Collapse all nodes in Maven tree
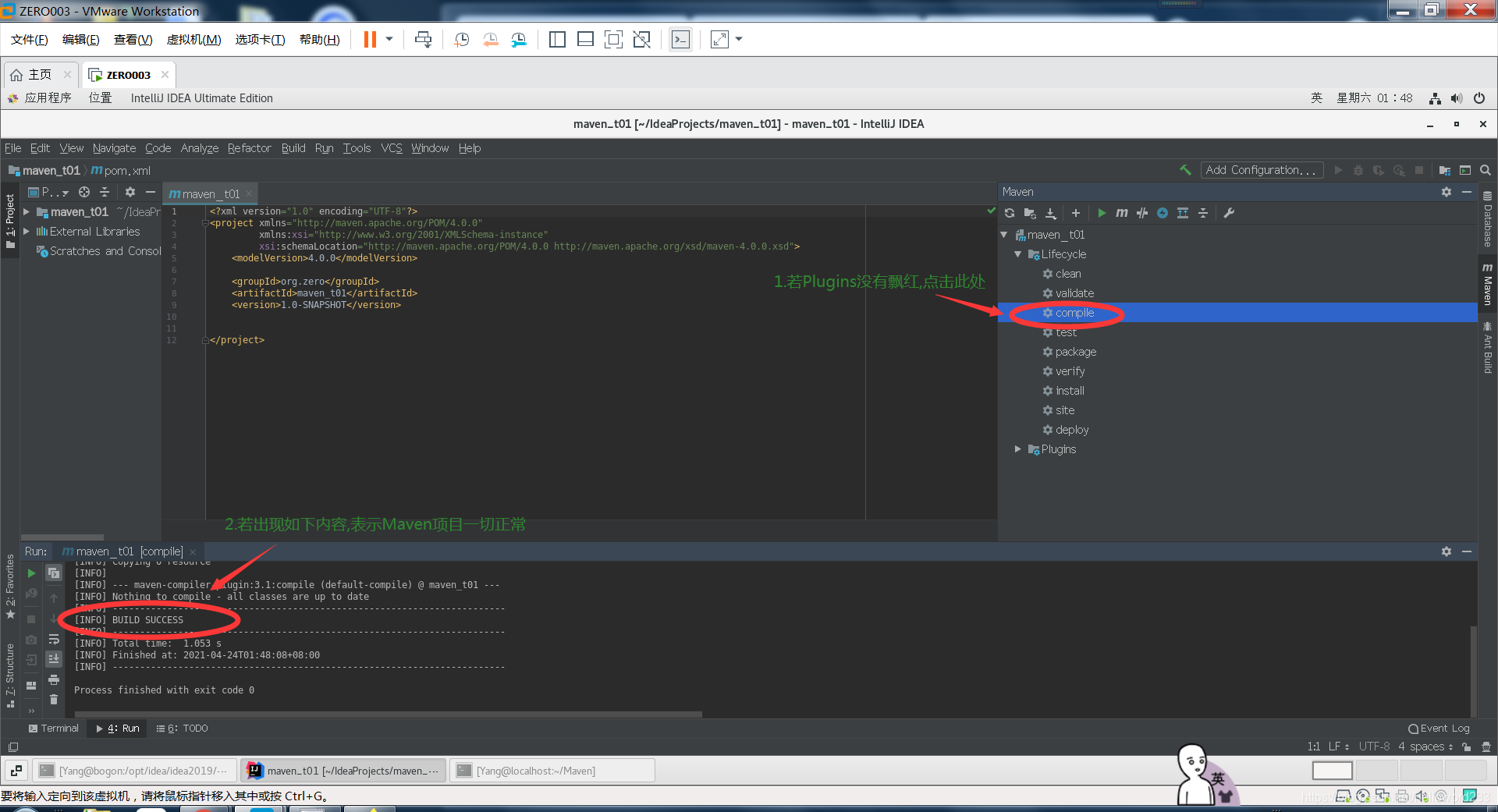Screen dimensions: 1498x812 tap(1203, 213)
